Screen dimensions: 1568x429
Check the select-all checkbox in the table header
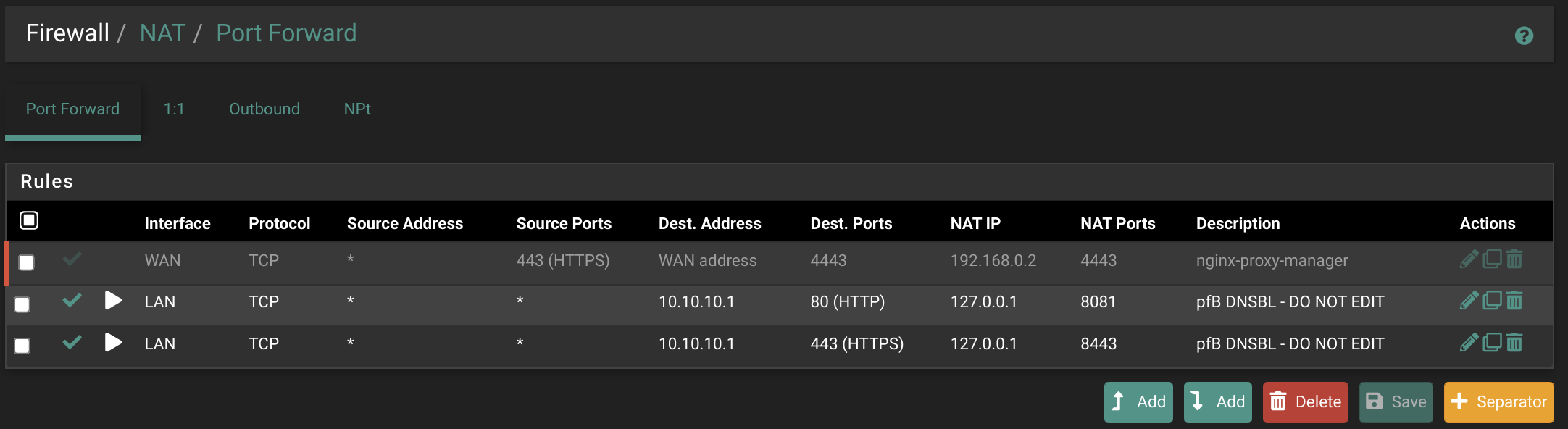(x=29, y=220)
